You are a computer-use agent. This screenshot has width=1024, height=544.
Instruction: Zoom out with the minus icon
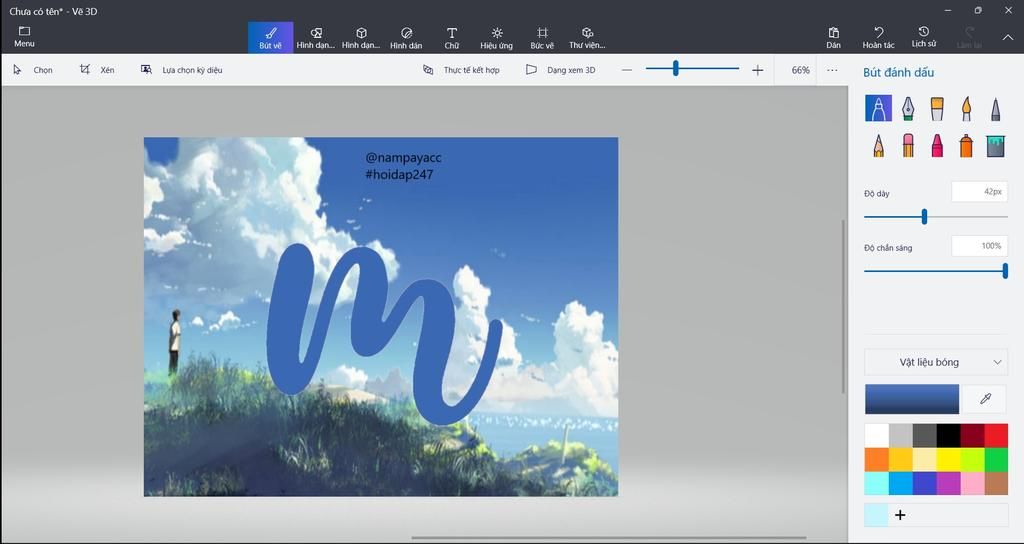click(627, 70)
